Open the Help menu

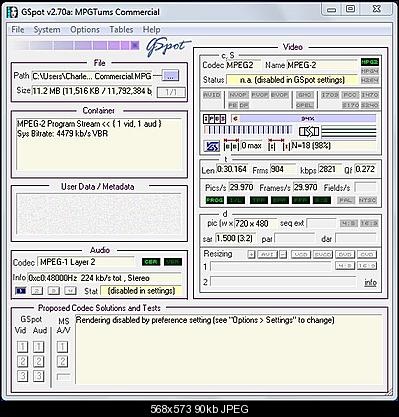pyautogui.click(x=151, y=29)
